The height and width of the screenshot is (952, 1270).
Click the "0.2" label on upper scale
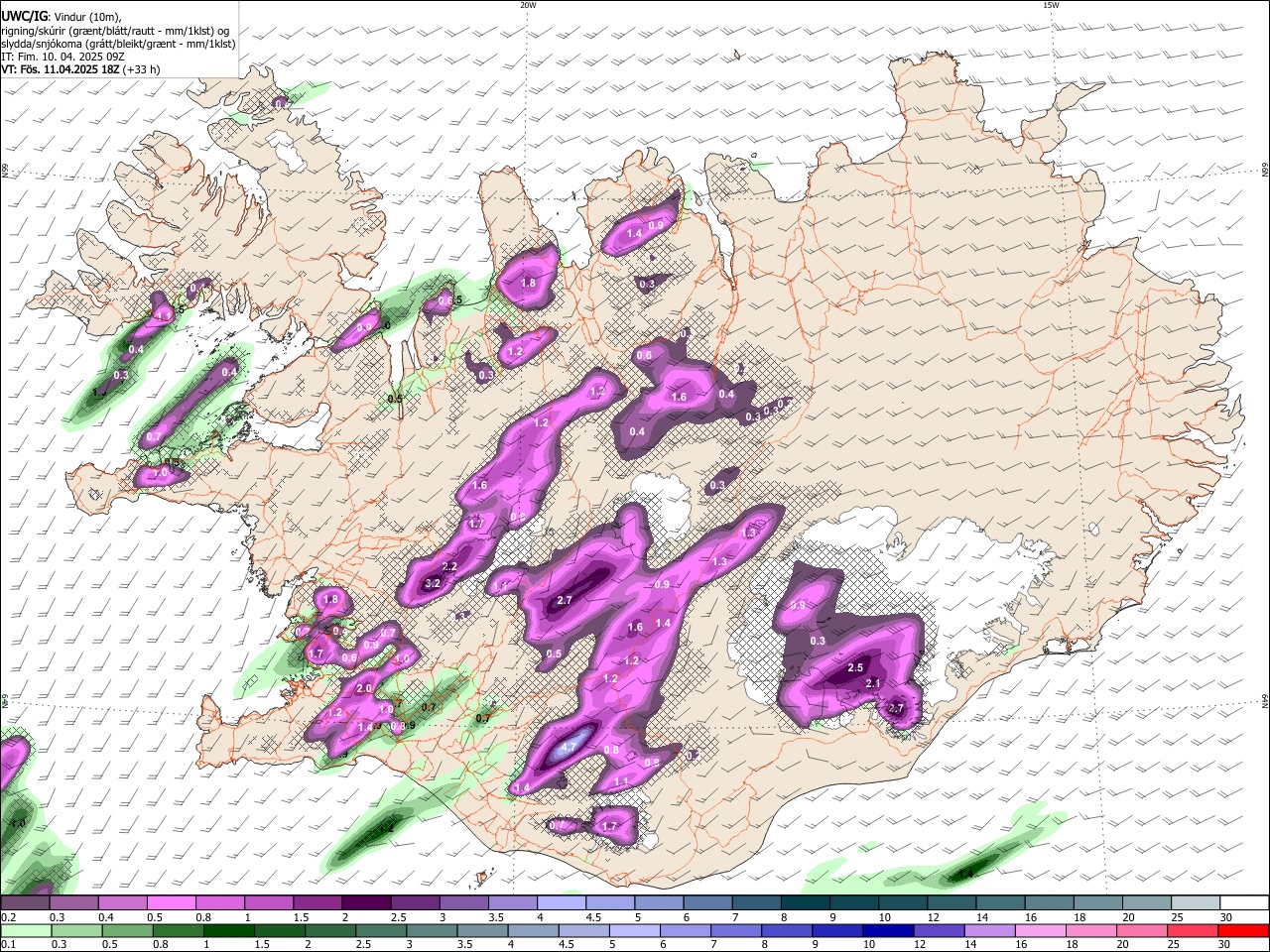pyautogui.click(x=8, y=917)
